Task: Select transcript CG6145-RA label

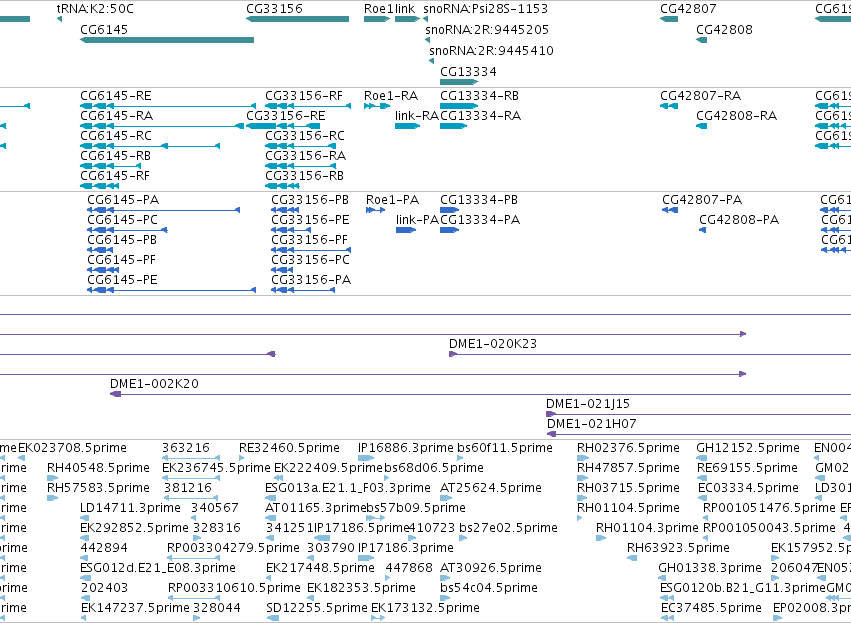Action: point(117,116)
